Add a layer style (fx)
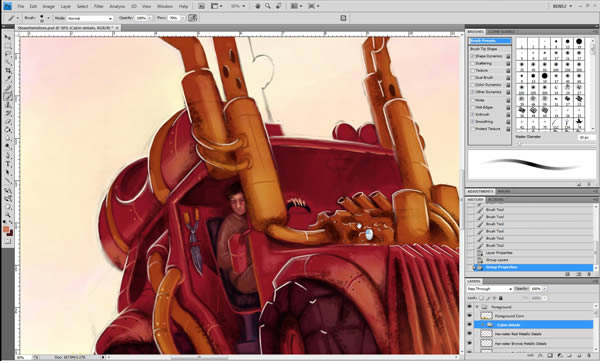This screenshot has width=600, height=361. point(541,356)
